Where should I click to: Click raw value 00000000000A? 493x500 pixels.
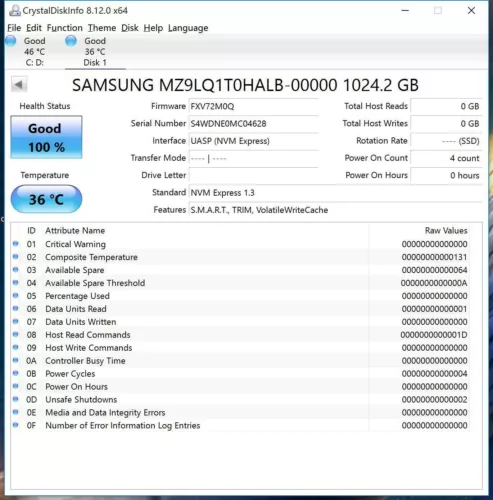pyautogui.click(x=434, y=283)
